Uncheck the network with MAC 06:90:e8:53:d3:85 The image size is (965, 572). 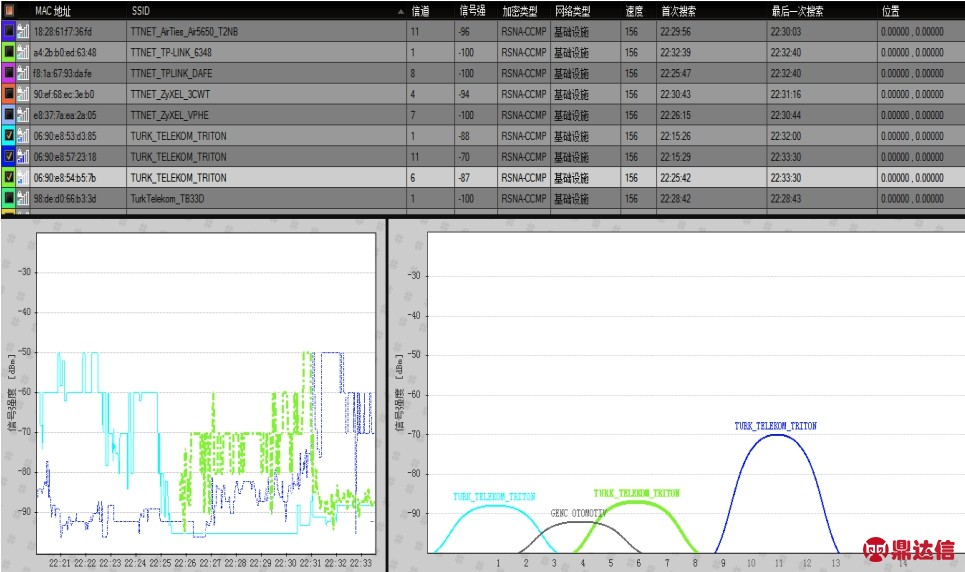(9, 135)
